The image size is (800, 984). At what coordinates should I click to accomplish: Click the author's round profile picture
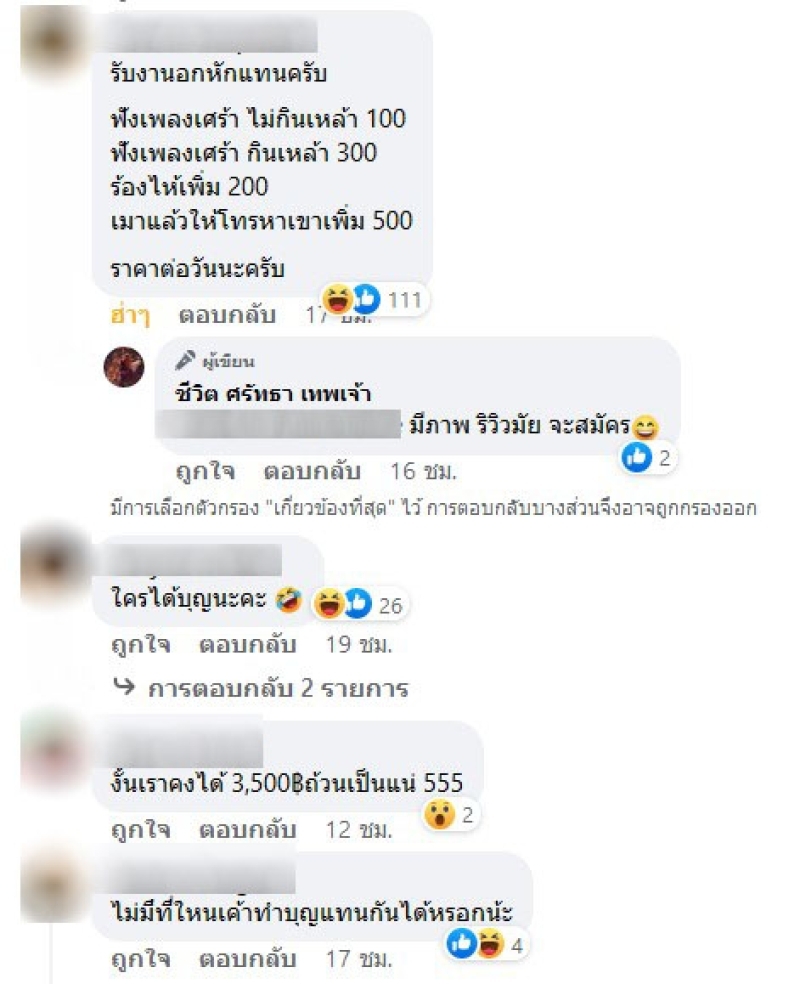(124, 367)
